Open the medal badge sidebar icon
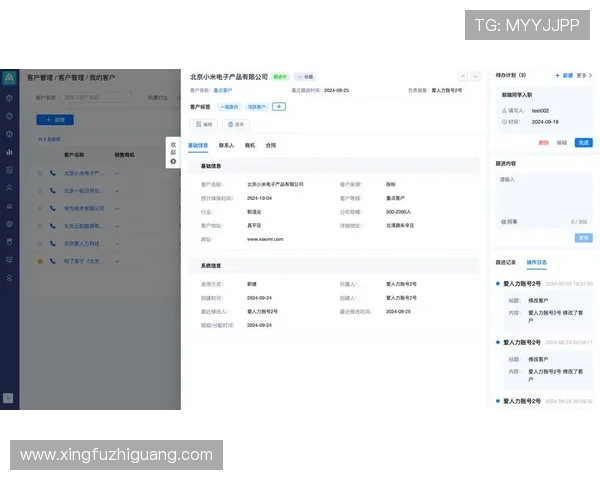This screenshot has height=480, width=600. (9, 242)
